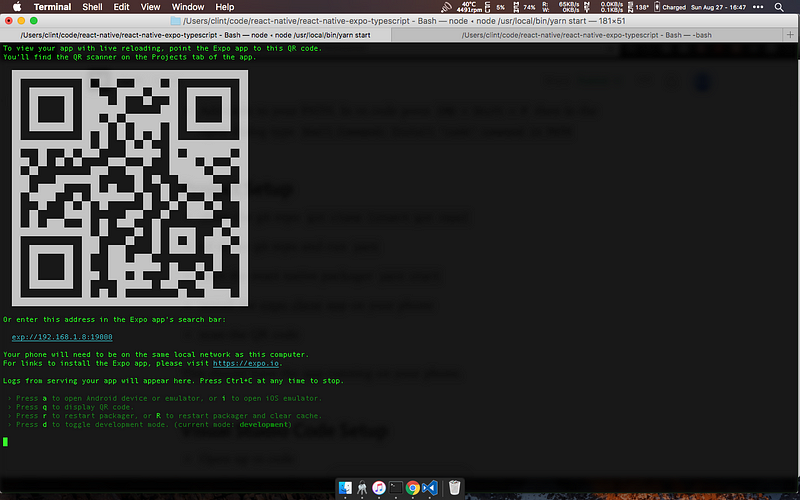Open the Shell menu
This screenshot has width=800, height=500.
[92, 7]
